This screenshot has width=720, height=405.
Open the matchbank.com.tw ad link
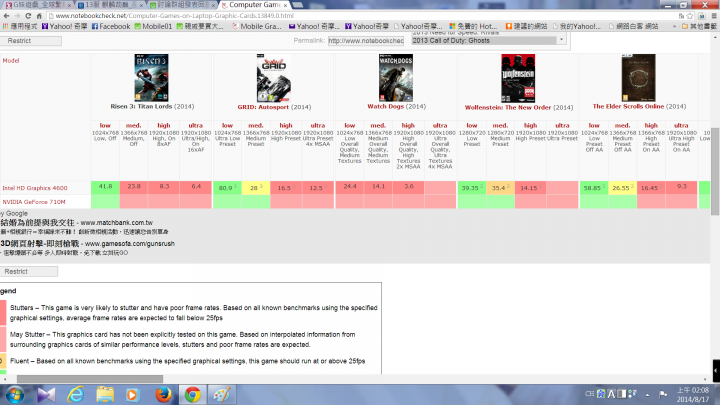tap(117, 223)
